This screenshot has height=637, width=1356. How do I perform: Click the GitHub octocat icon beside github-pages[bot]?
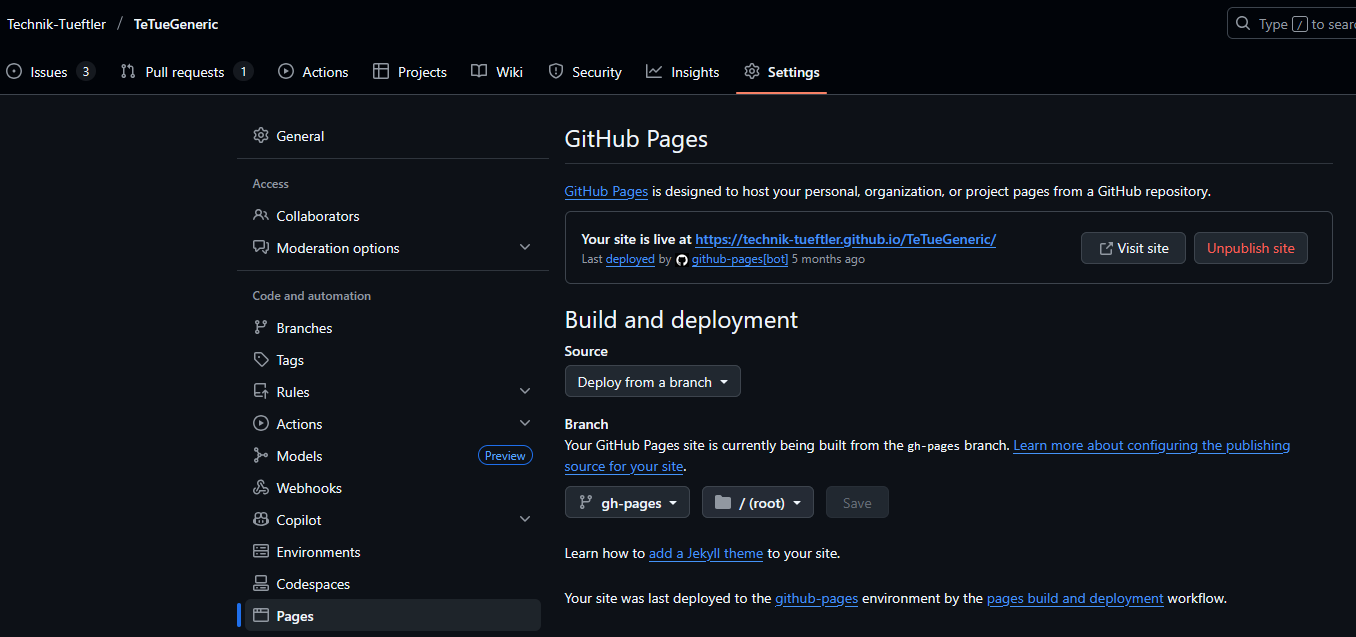[x=682, y=260]
